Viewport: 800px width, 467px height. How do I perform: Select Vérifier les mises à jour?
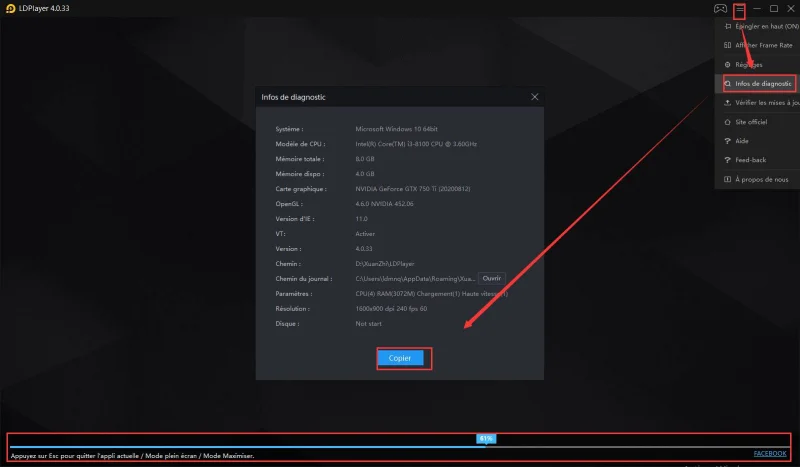(758, 103)
